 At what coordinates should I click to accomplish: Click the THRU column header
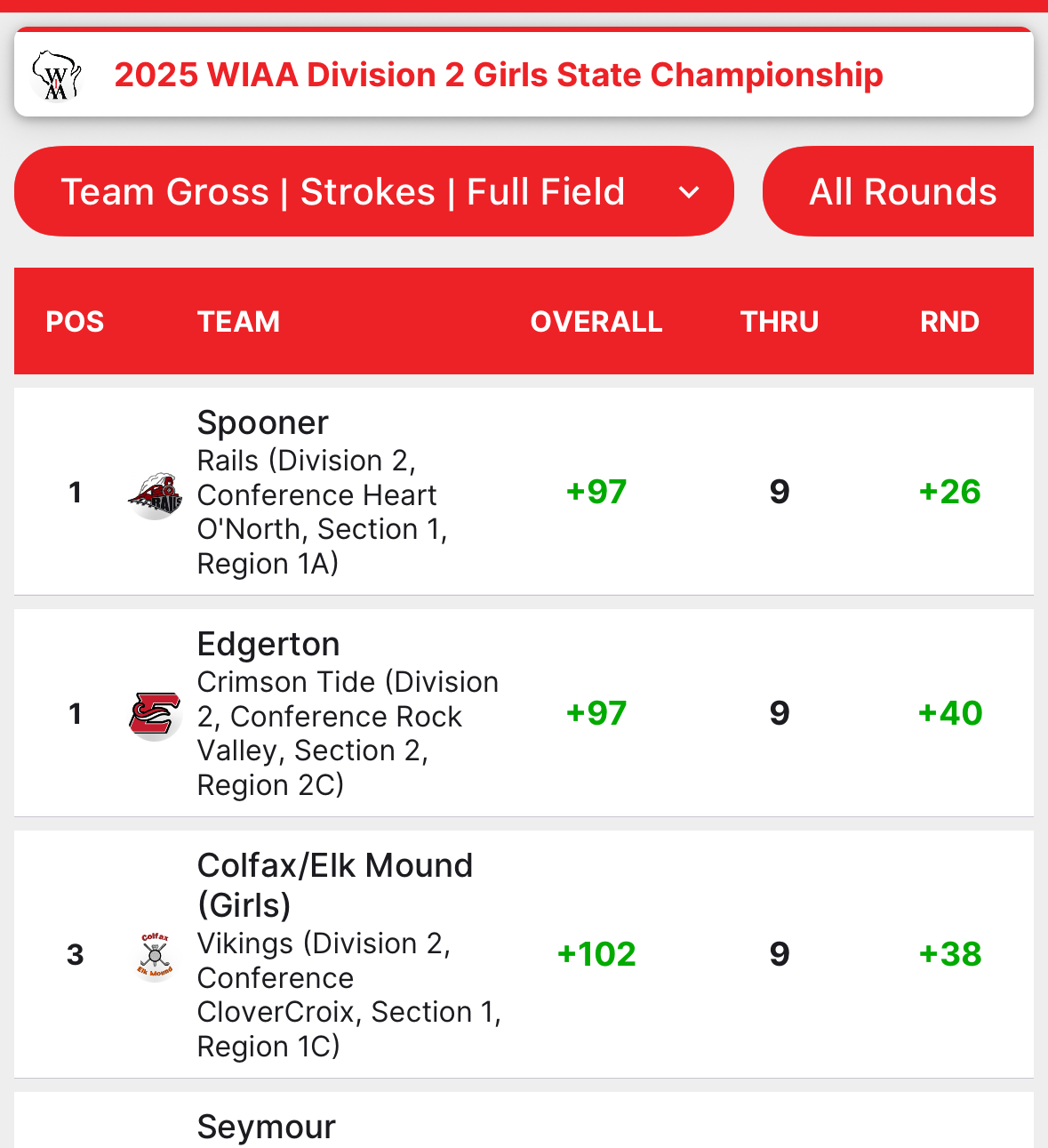pos(780,322)
